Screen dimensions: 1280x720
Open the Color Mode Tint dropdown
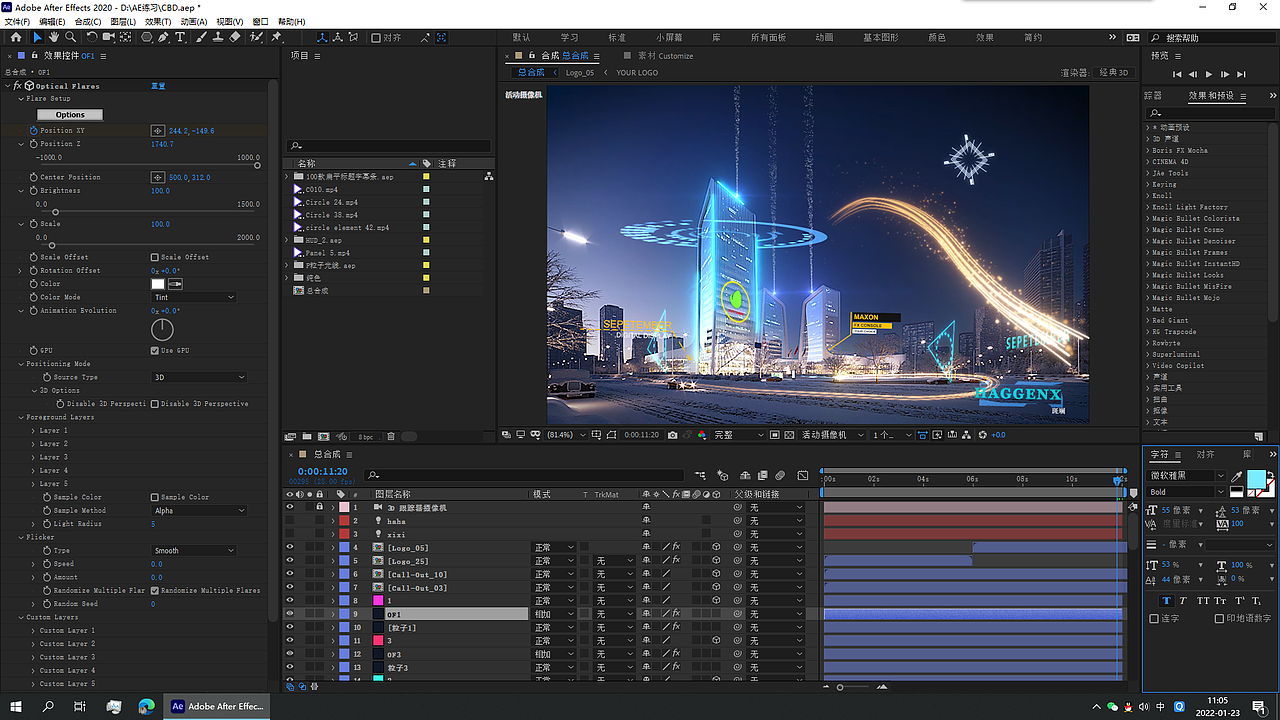pyautogui.click(x=194, y=297)
